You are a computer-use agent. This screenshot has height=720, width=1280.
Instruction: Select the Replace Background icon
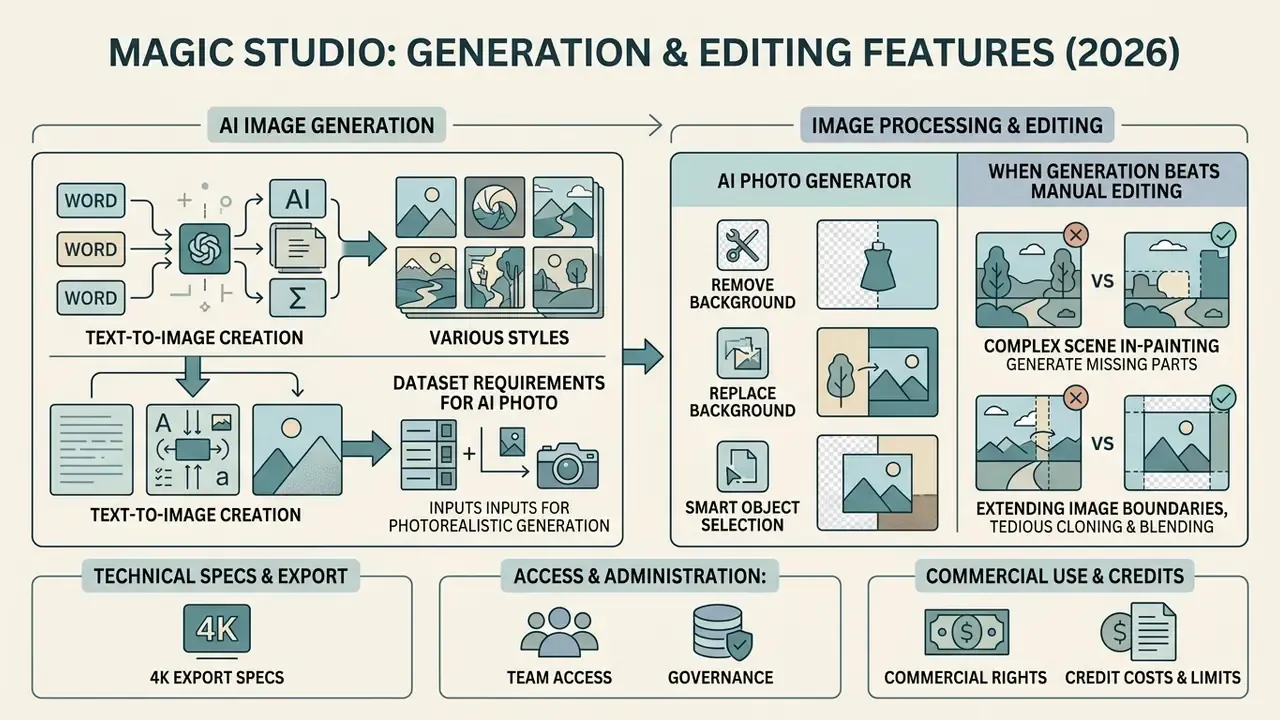click(742, 353)
